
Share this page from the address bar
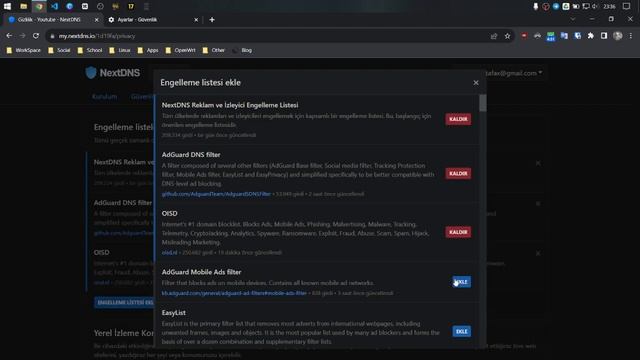(494, 36)
